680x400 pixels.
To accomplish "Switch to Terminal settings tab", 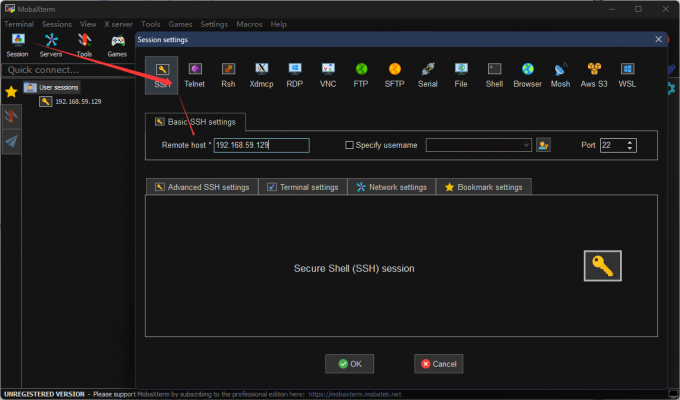I will pos(303,187).
